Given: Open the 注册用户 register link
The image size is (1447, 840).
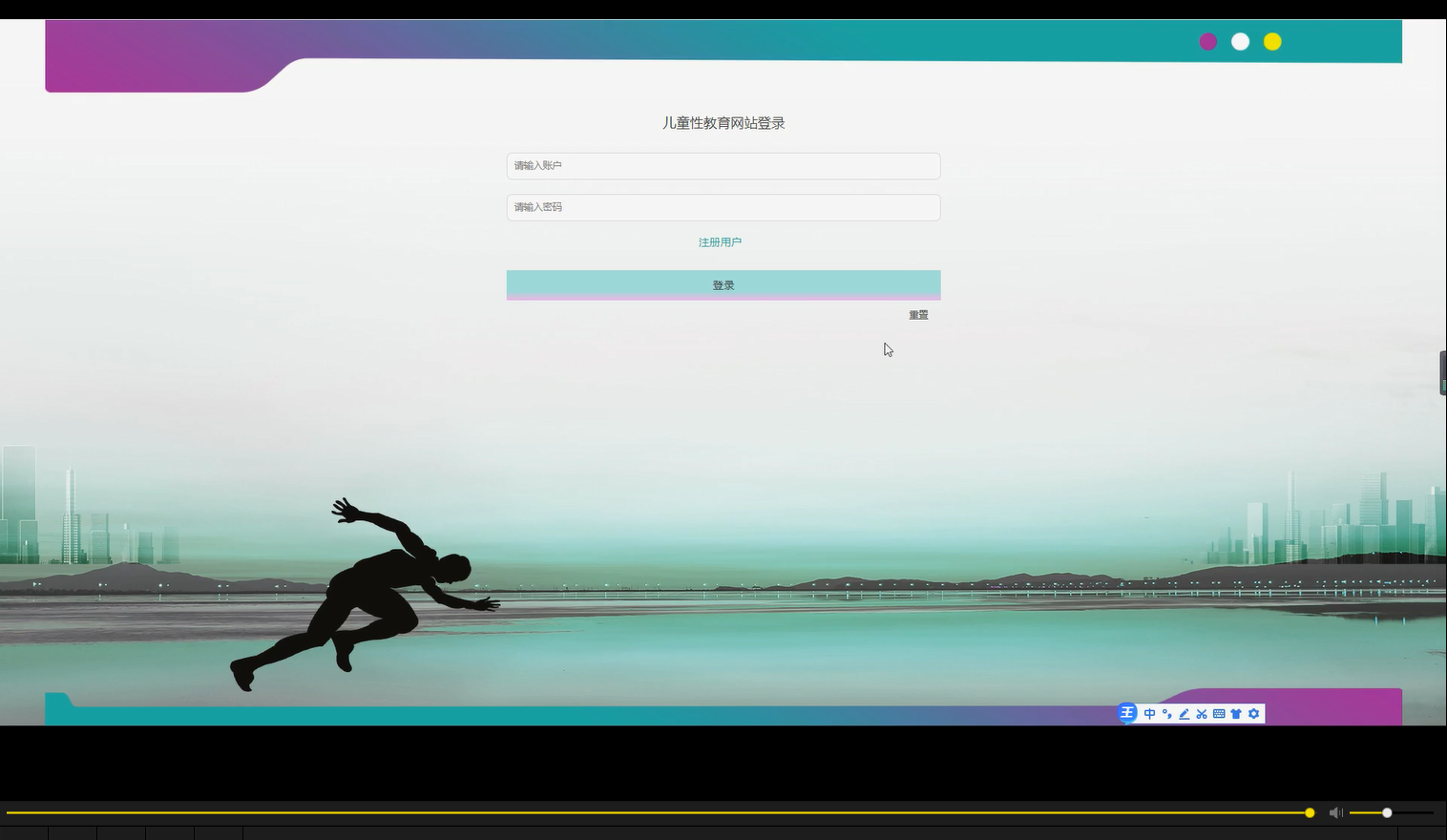Looking at the screenshot, I should [720, 242].
